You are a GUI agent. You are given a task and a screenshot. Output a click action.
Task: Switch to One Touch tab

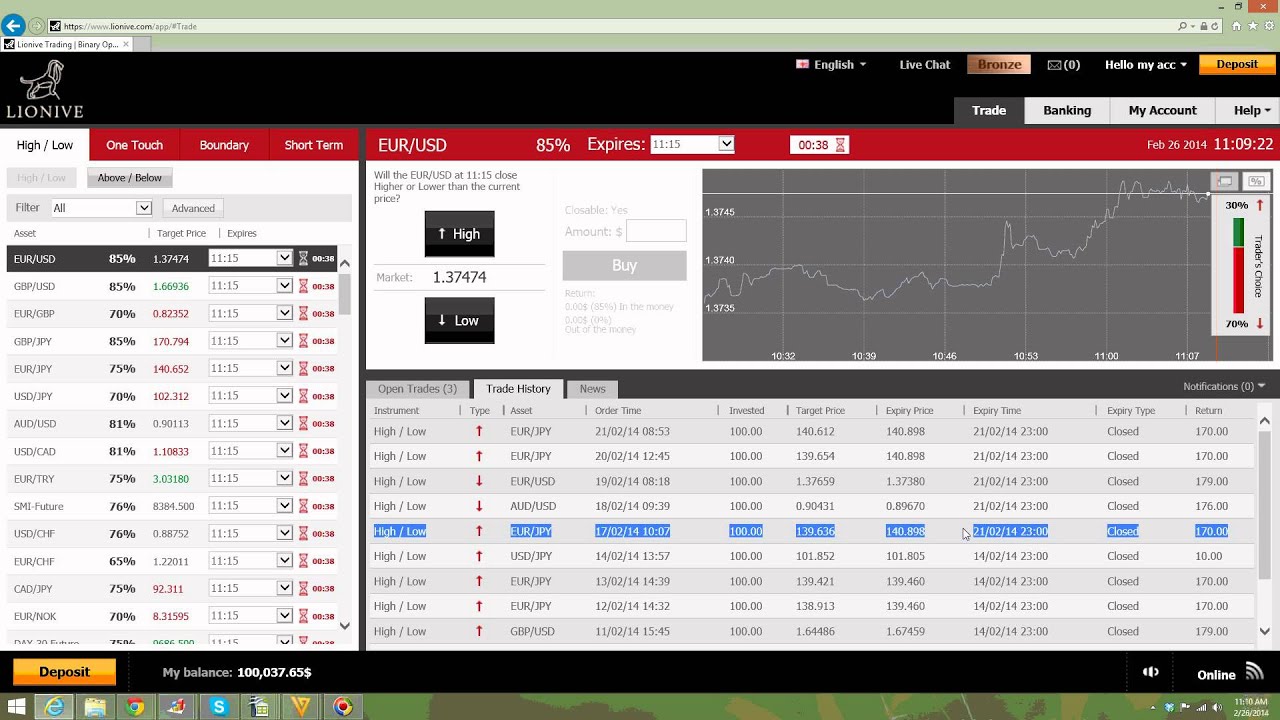click(x=134, y=145)
